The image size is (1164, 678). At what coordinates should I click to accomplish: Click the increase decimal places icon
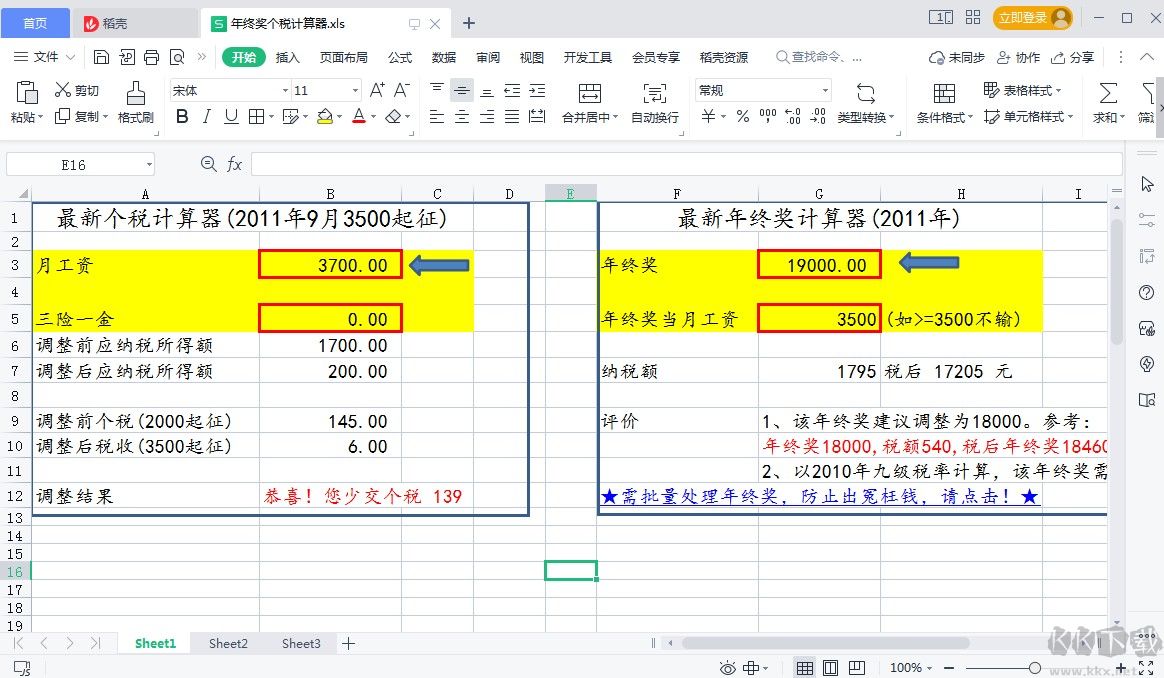point(793,116)
